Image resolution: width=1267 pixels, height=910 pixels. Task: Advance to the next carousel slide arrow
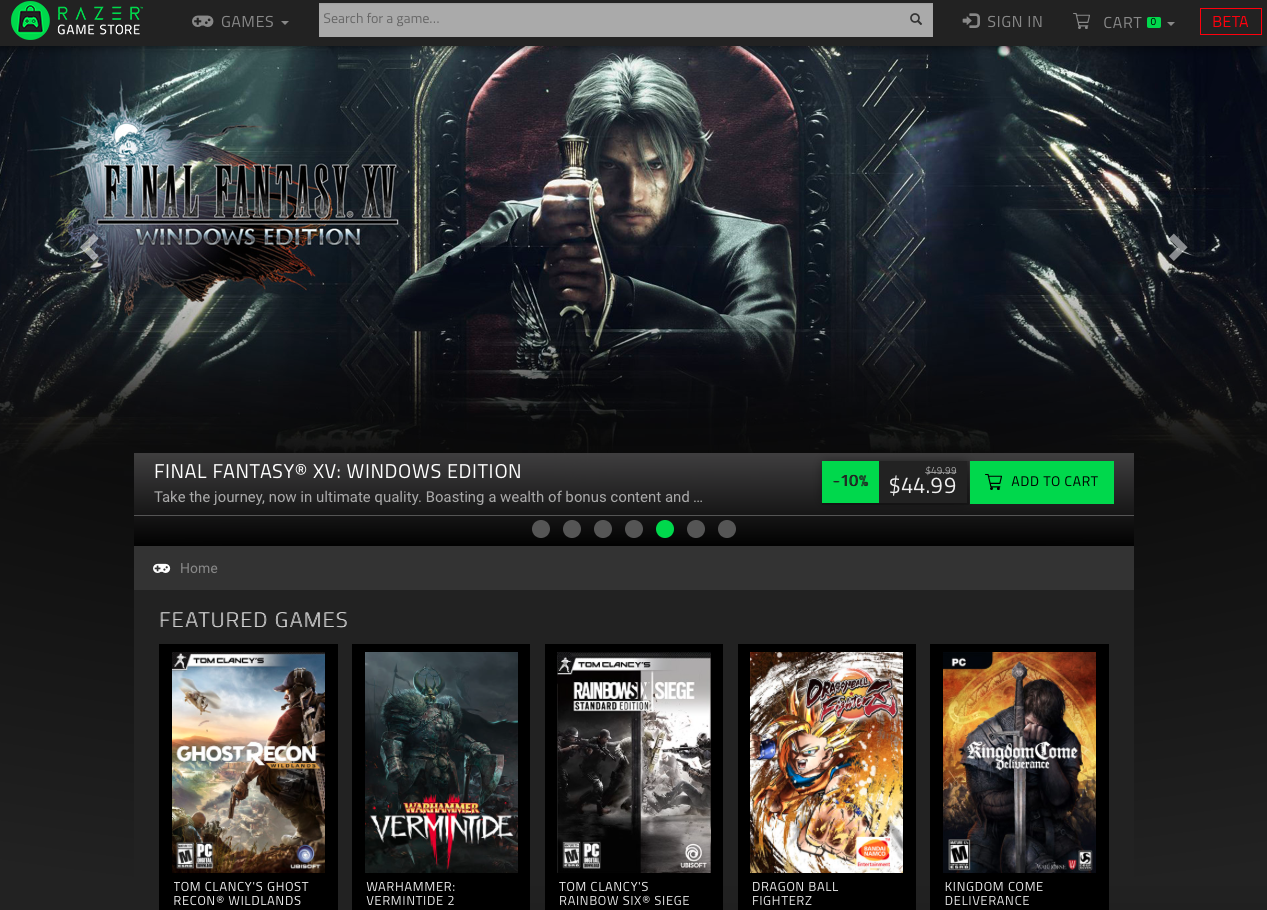pyautogui.click(x=1177, y=248)
